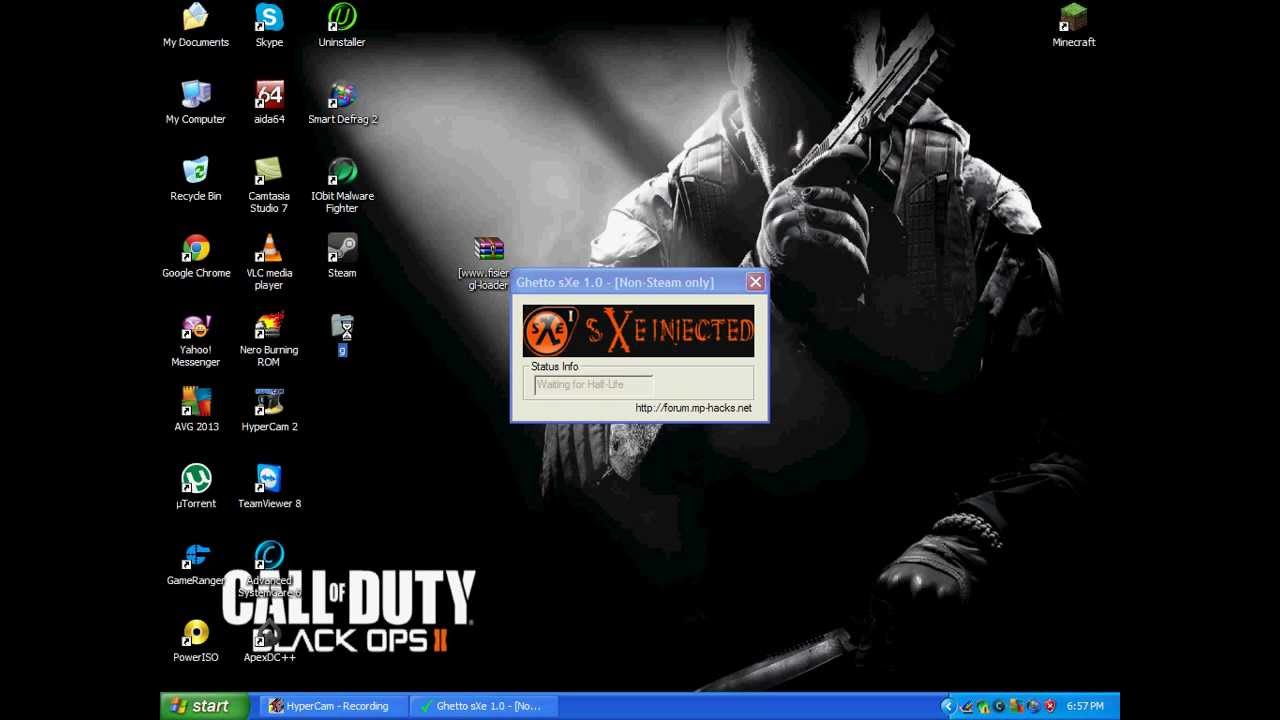Select the PowerISO desktop icon
The height and width of the screenshot is (720, 1280).
(196, 641)
